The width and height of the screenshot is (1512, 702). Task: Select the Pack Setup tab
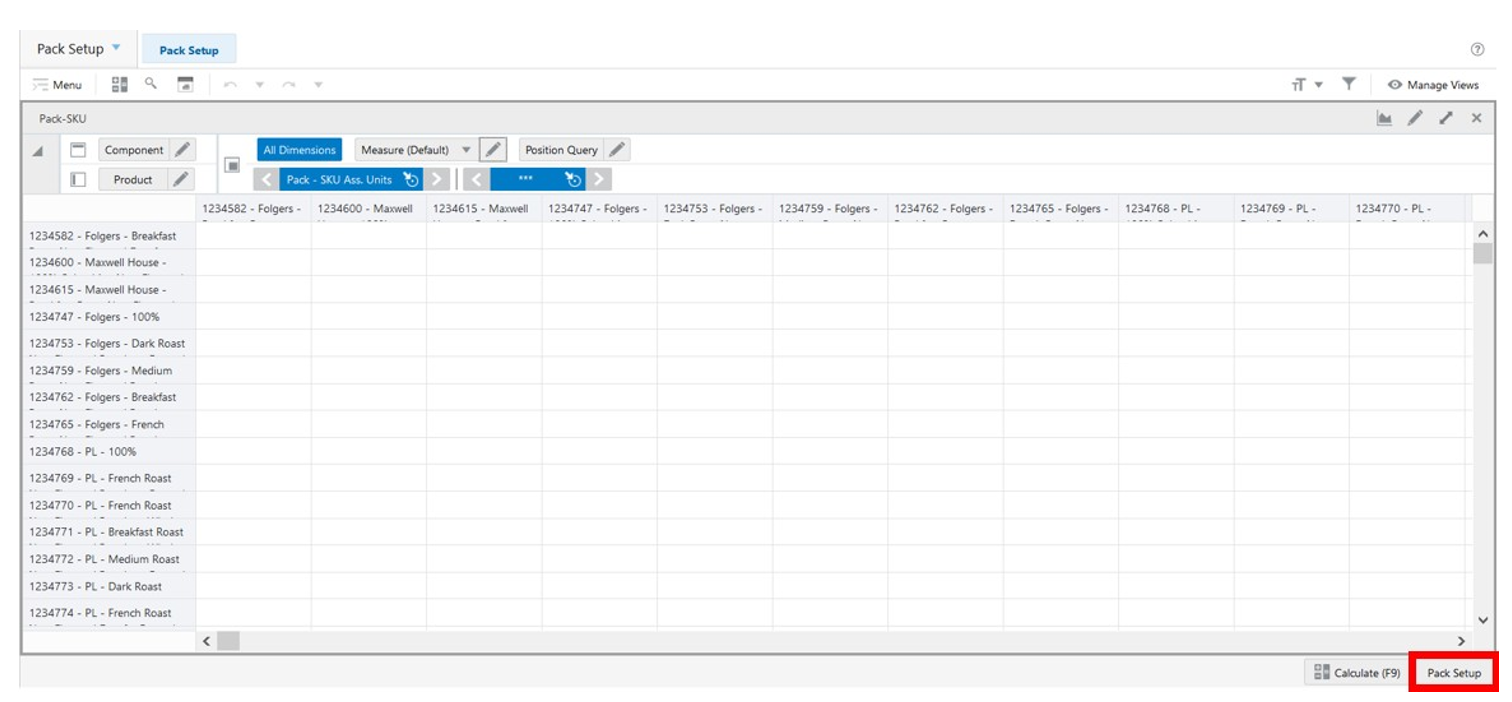point(189,50)
